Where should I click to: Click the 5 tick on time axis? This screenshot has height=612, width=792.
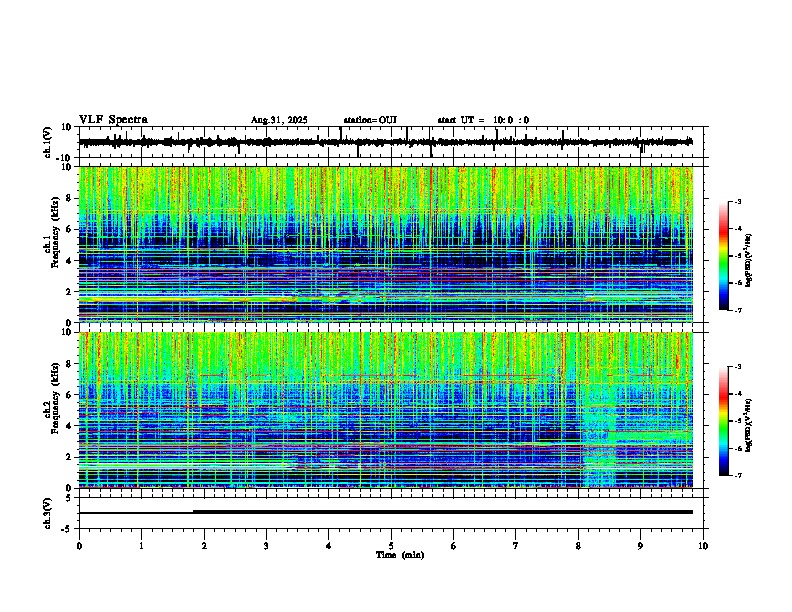pyautogui.click(x=391, y=546)
